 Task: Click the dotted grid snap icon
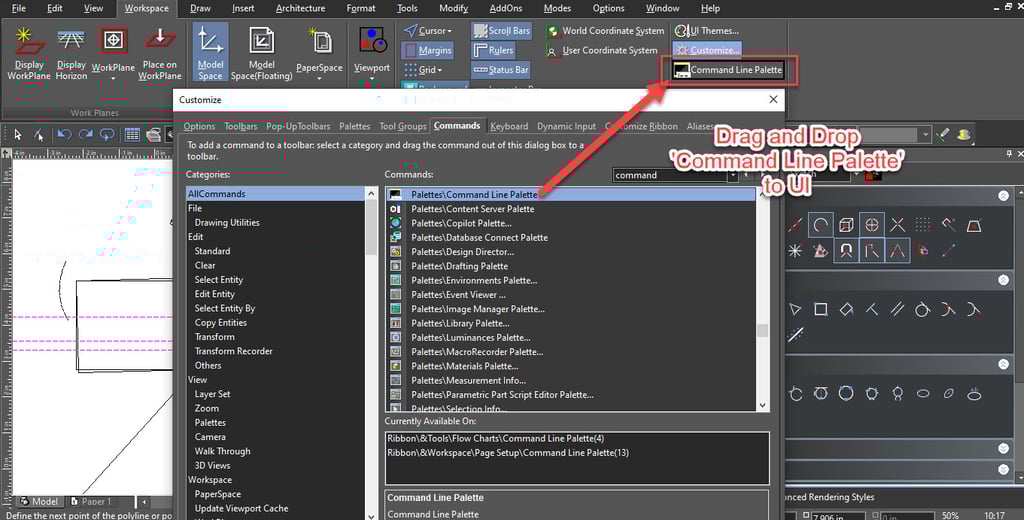(923, 225)
